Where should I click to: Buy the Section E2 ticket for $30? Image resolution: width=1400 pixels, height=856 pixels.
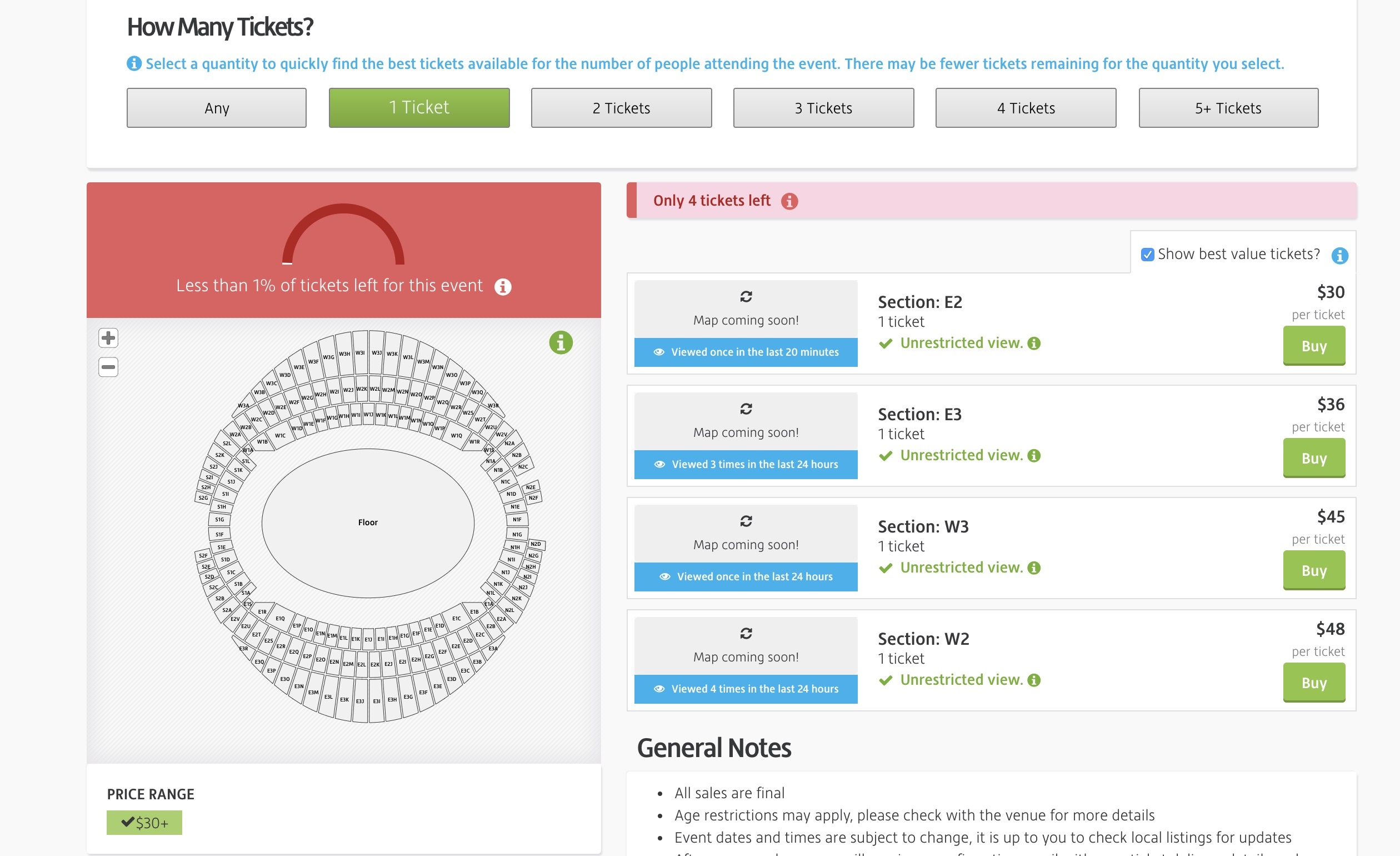point(1313,346)
